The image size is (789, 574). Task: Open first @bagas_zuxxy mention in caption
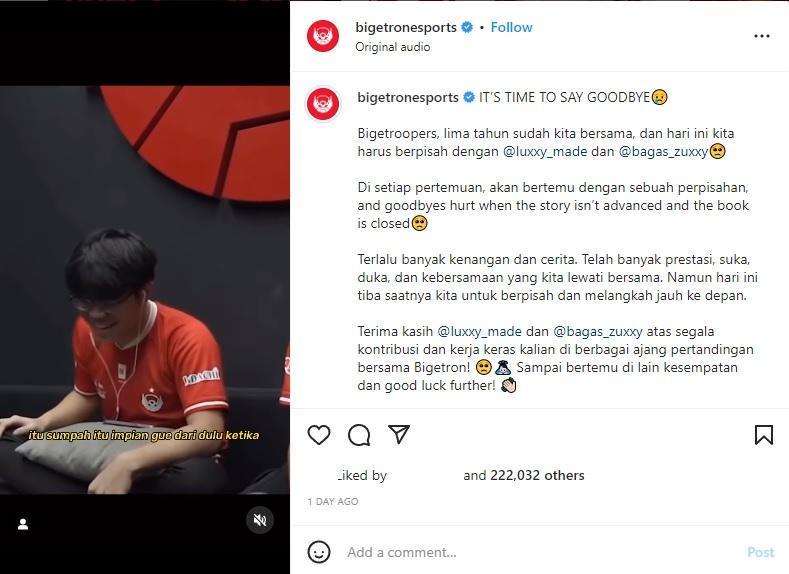(663, 151)
